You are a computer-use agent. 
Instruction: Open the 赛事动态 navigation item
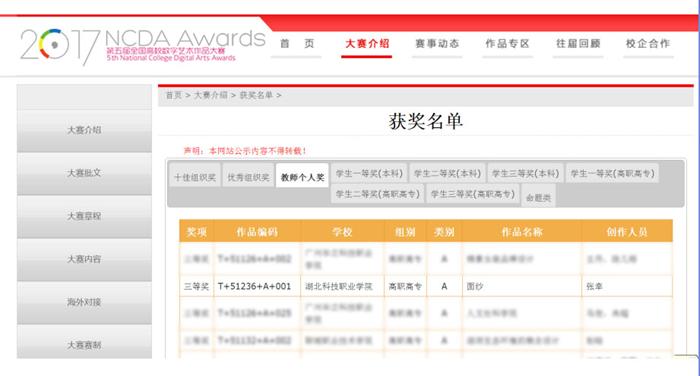(x=437, y=44)
